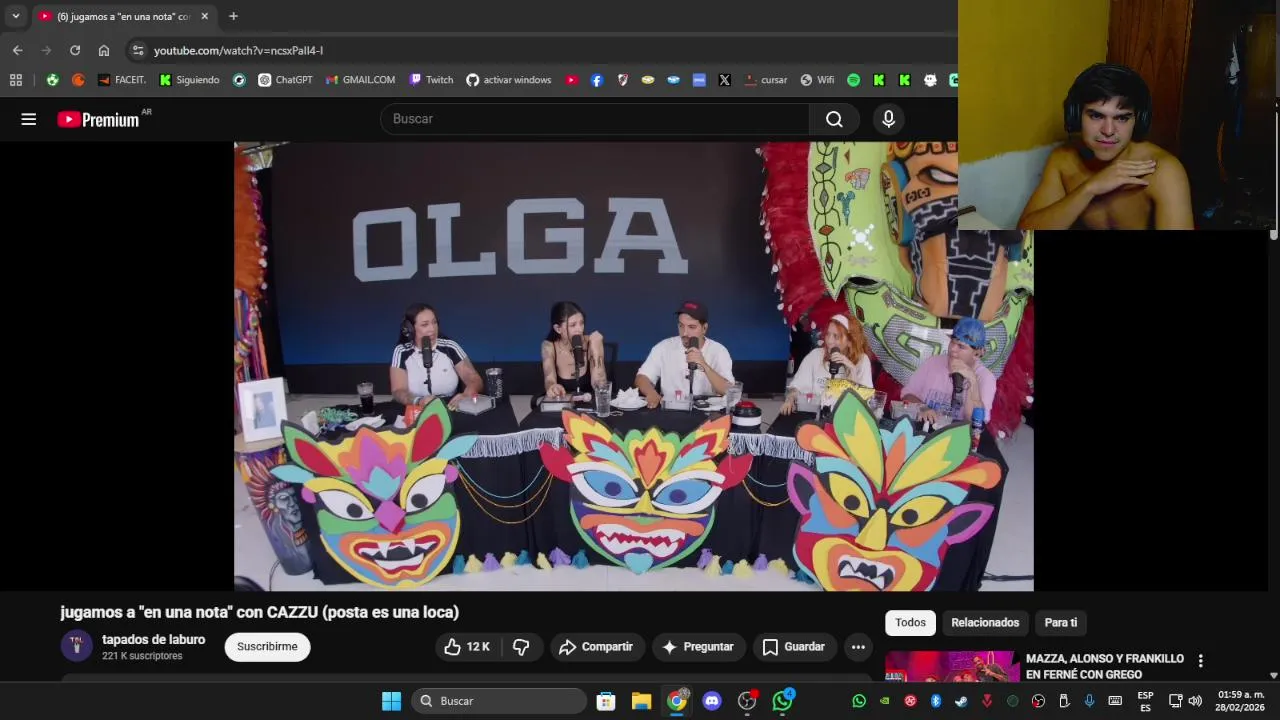Close the jugamos a en una nota tab
The image size is (1280, 720).
coord(204,16)
